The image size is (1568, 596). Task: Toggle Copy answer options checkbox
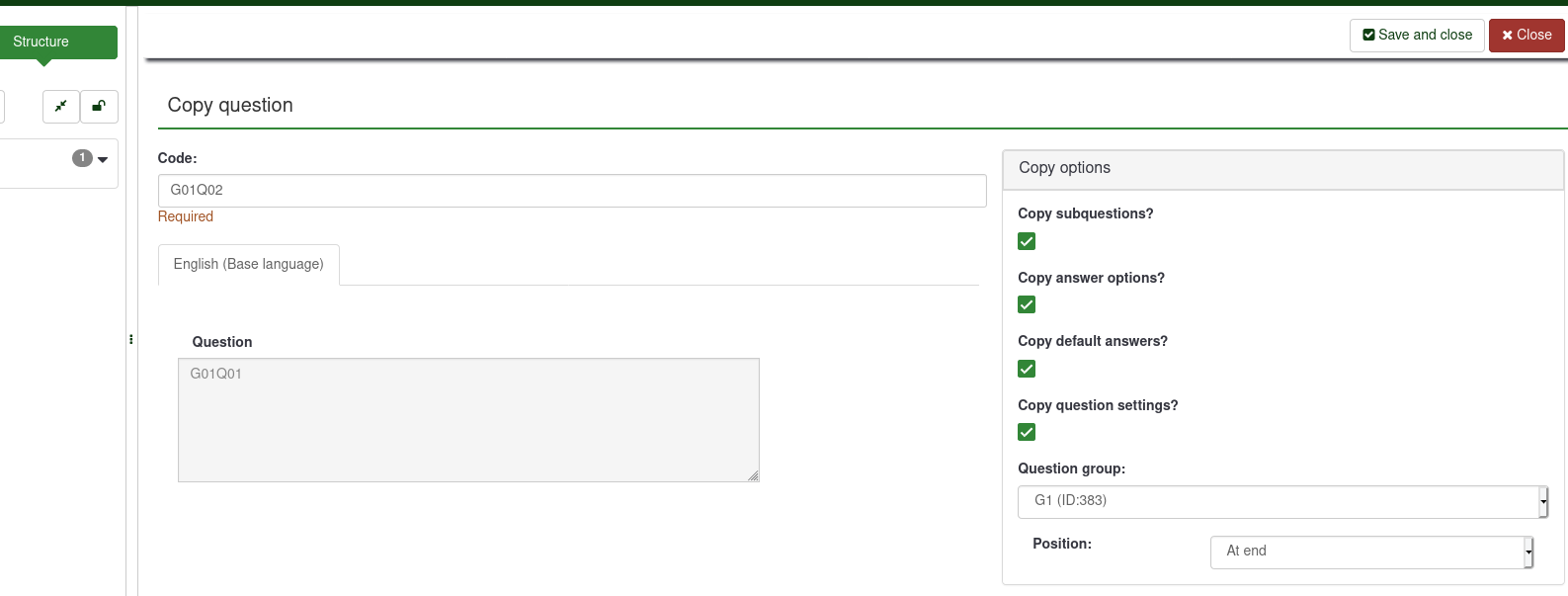[x=1027, y=304]
